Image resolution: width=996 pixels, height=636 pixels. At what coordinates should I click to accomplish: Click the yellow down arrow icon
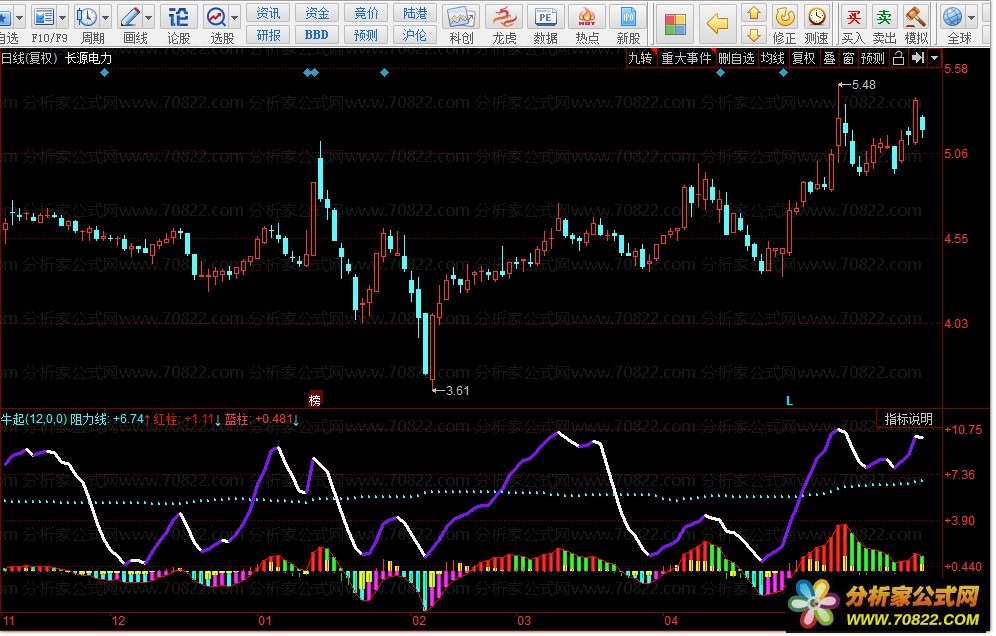pos(753,34)
